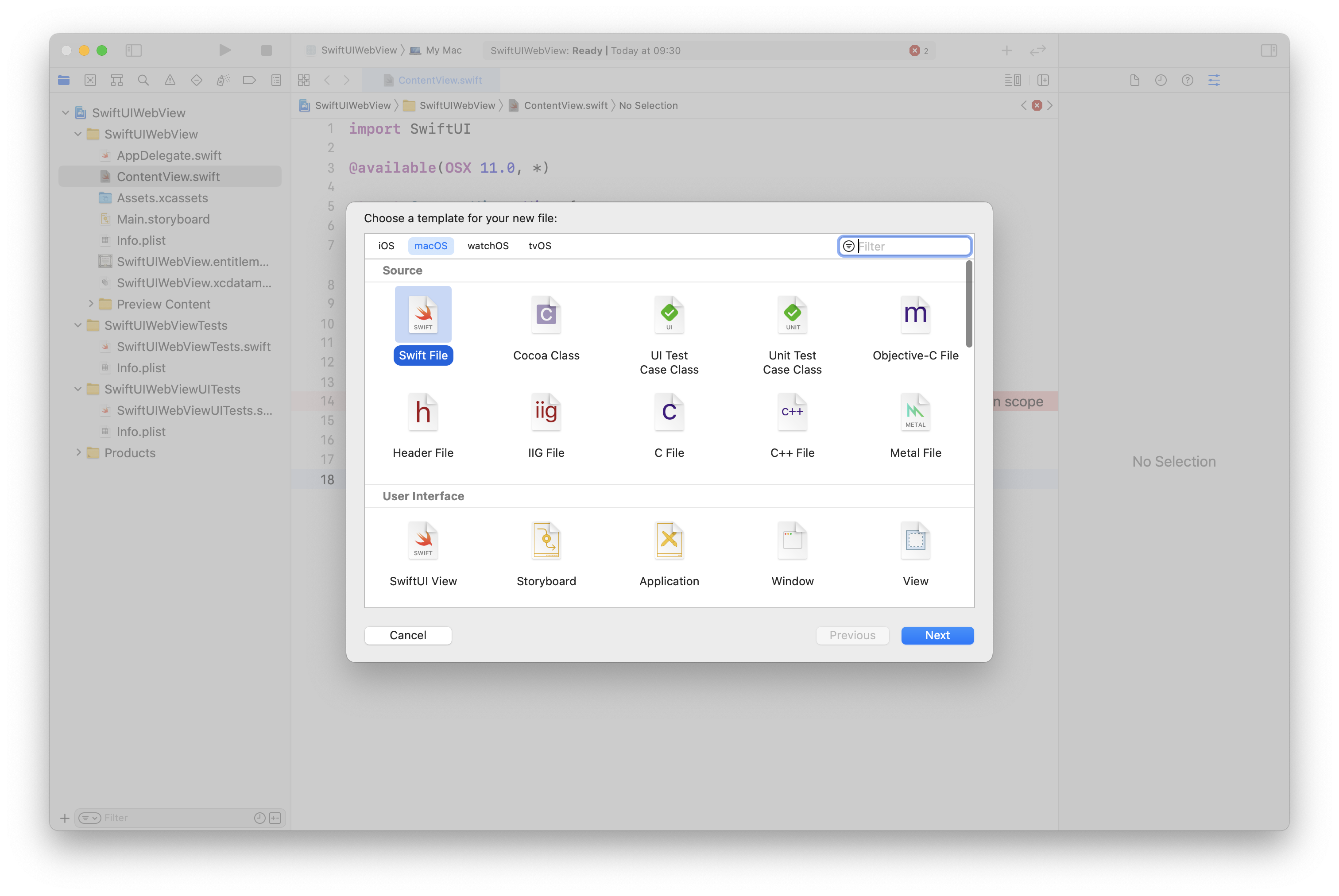The height and width of the screenshot is (896, 1339).
Task: Expand the Preview Content folder
Action: tap(91, 304)
